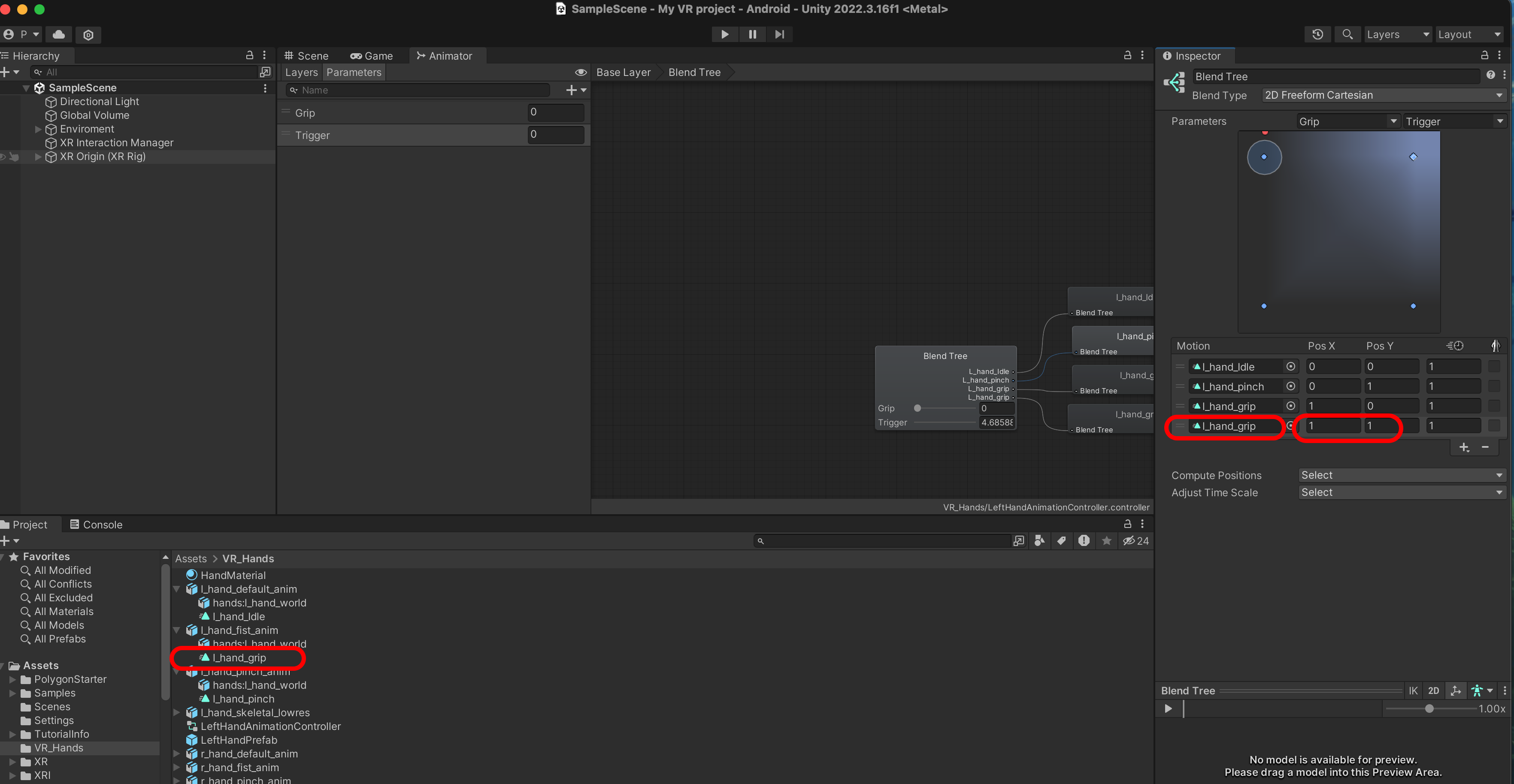Click hidden packages count icon 24

click(1135, 541)
